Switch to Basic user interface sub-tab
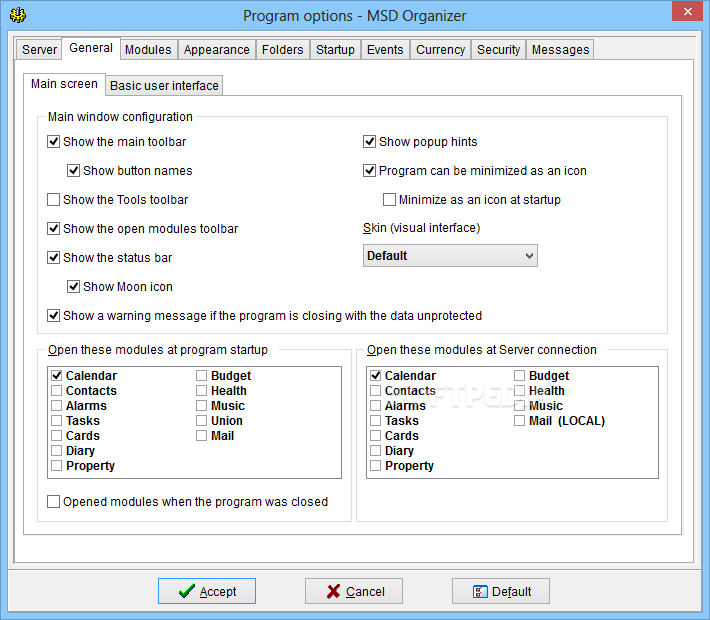 coord(164,86)
